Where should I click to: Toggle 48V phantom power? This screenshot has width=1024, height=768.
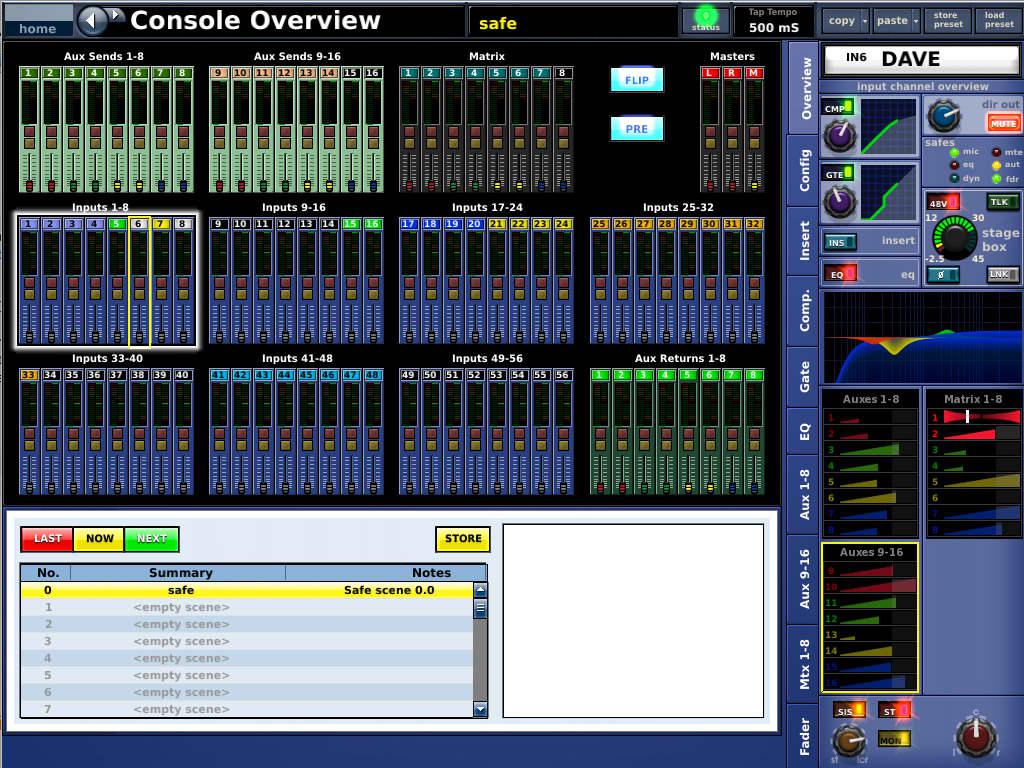pos(942,202)
